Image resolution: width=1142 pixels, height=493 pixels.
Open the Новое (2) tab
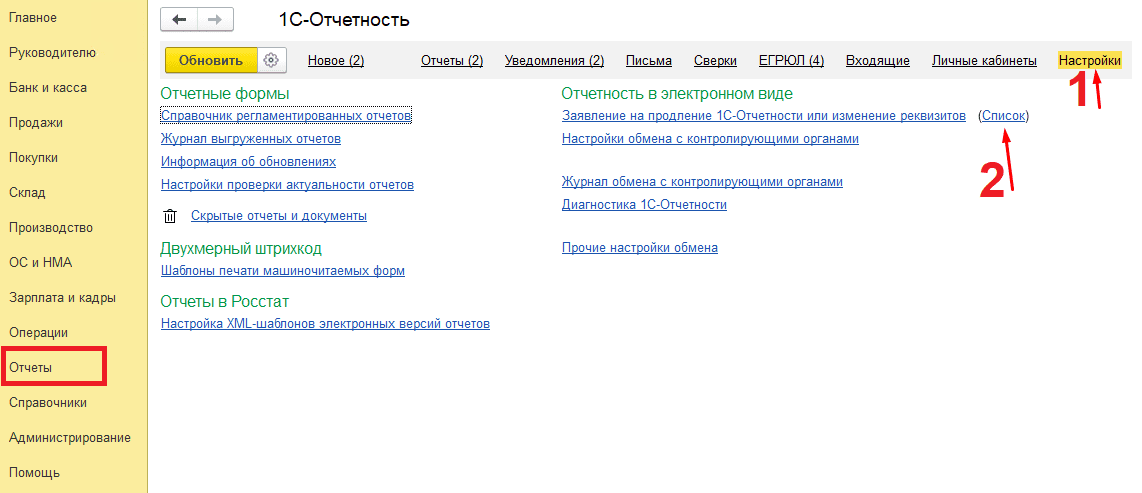336,61
